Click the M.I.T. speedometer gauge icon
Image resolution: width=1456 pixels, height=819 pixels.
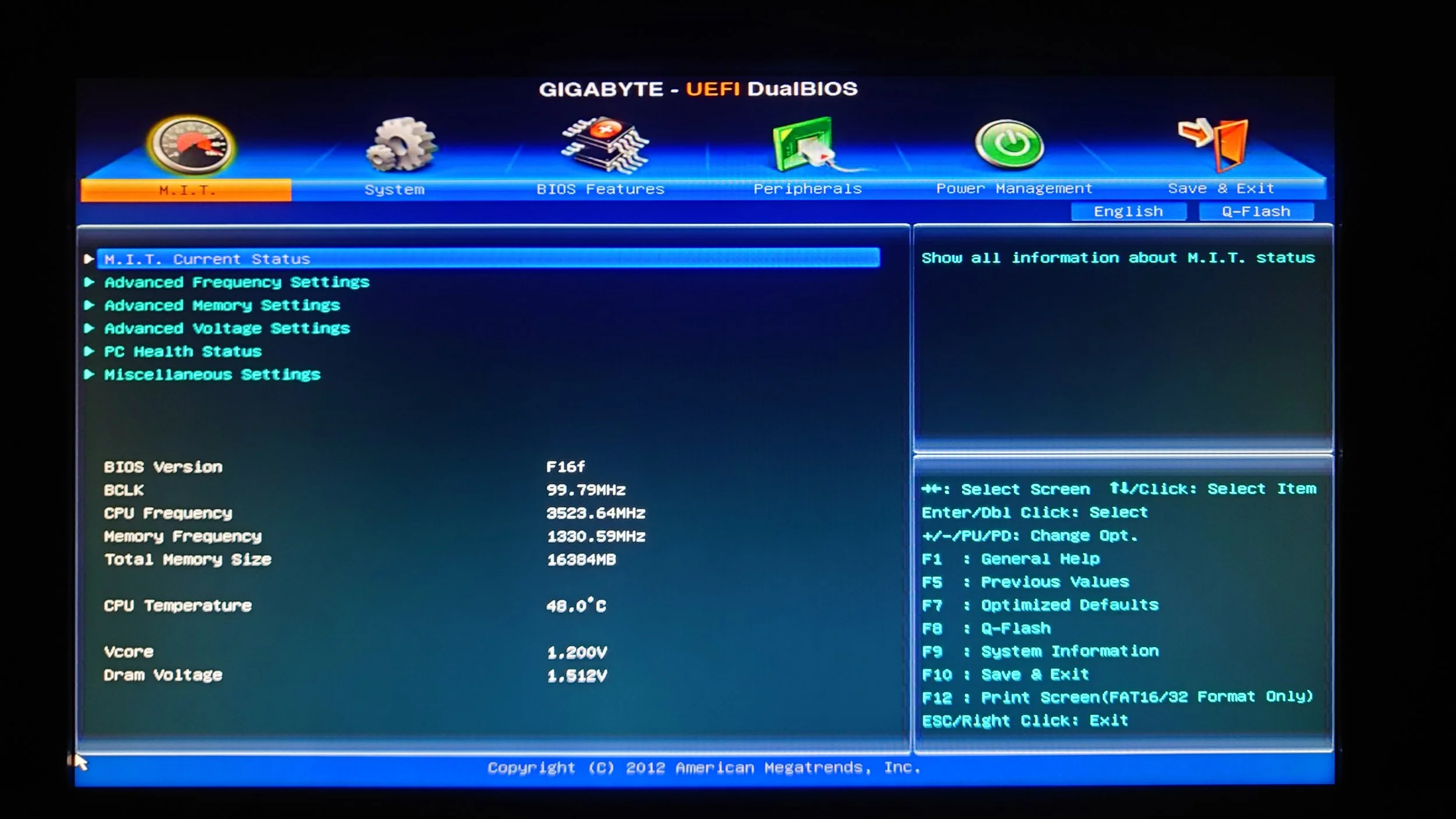tap(191, 144)
